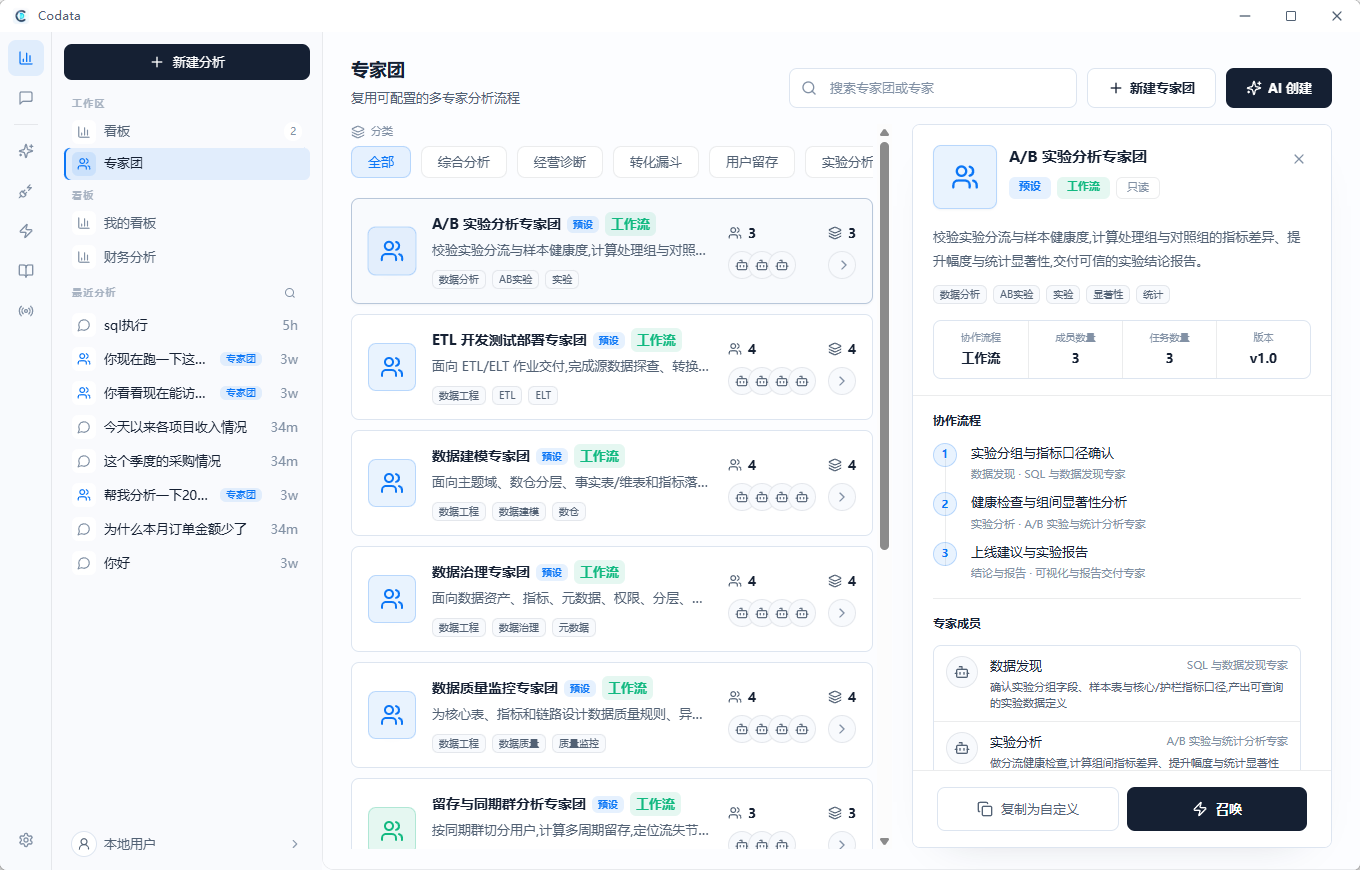Click the 显著性 tag in detail panel

[x=1108, y=294]
